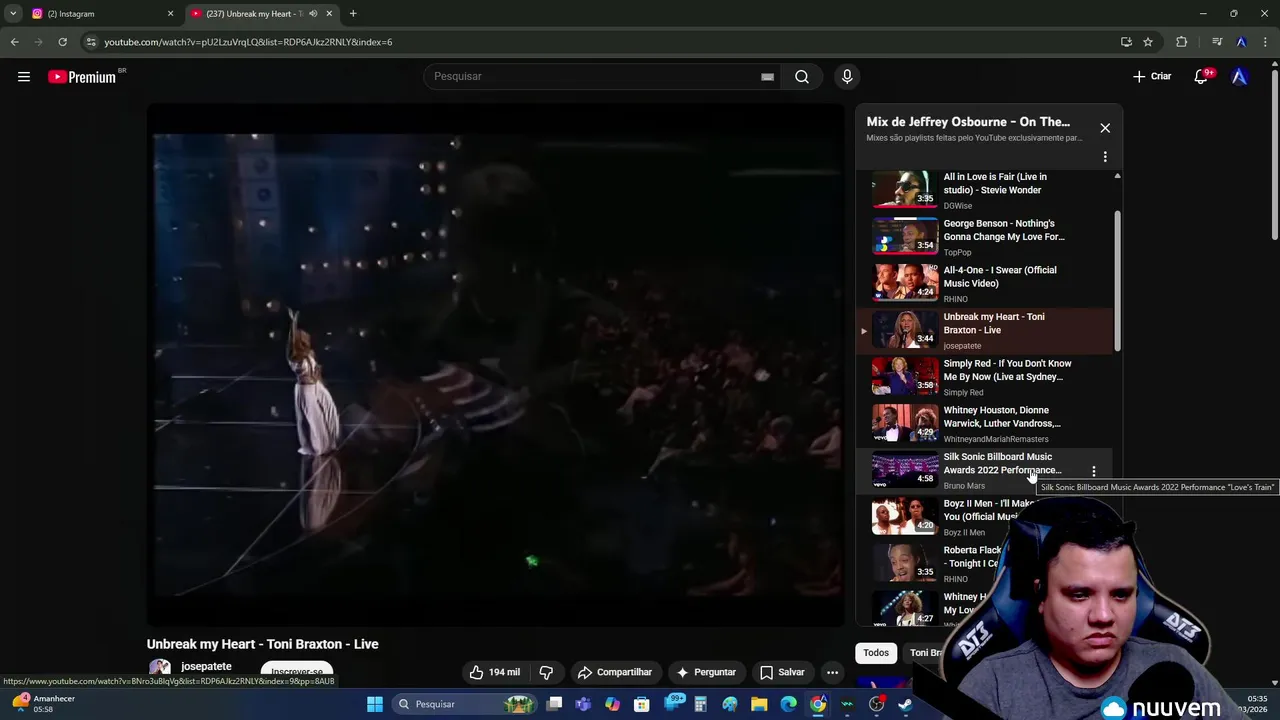Viewport: 1280px width, 720px height.
Task: Open the YouTube hamburger guide menu
Action: coord(24,77)
